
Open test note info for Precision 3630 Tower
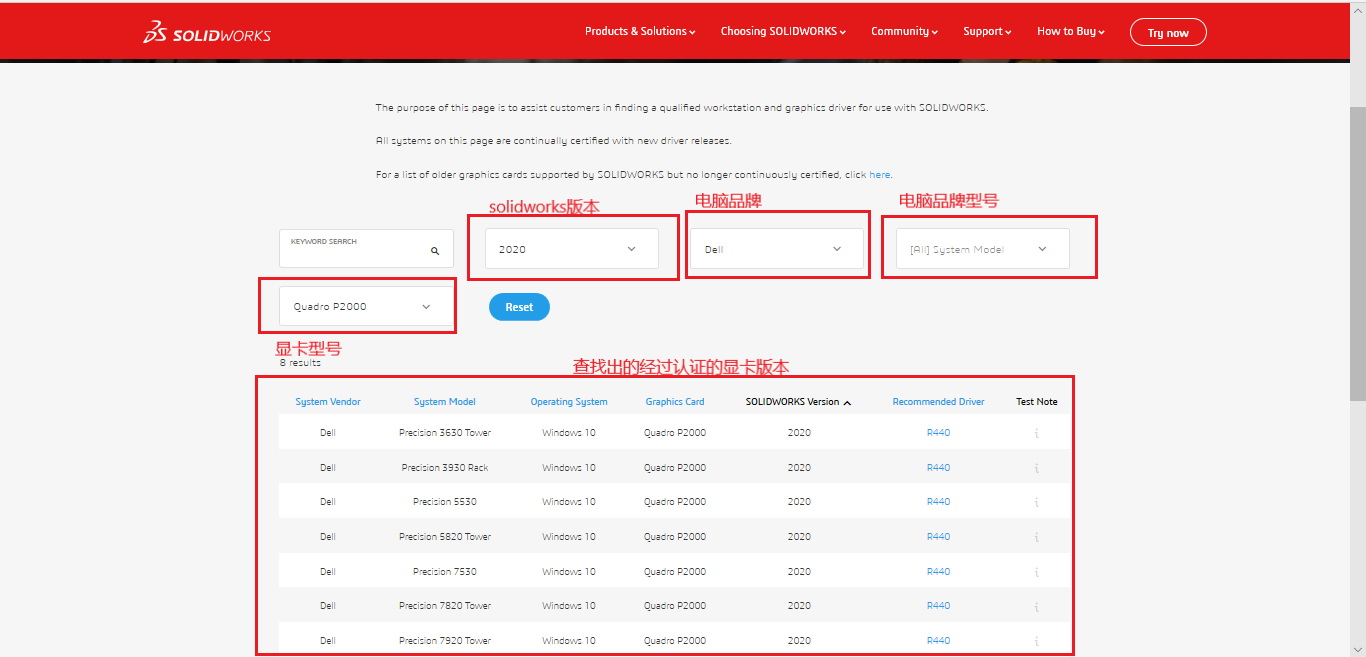pos(1036,433)
